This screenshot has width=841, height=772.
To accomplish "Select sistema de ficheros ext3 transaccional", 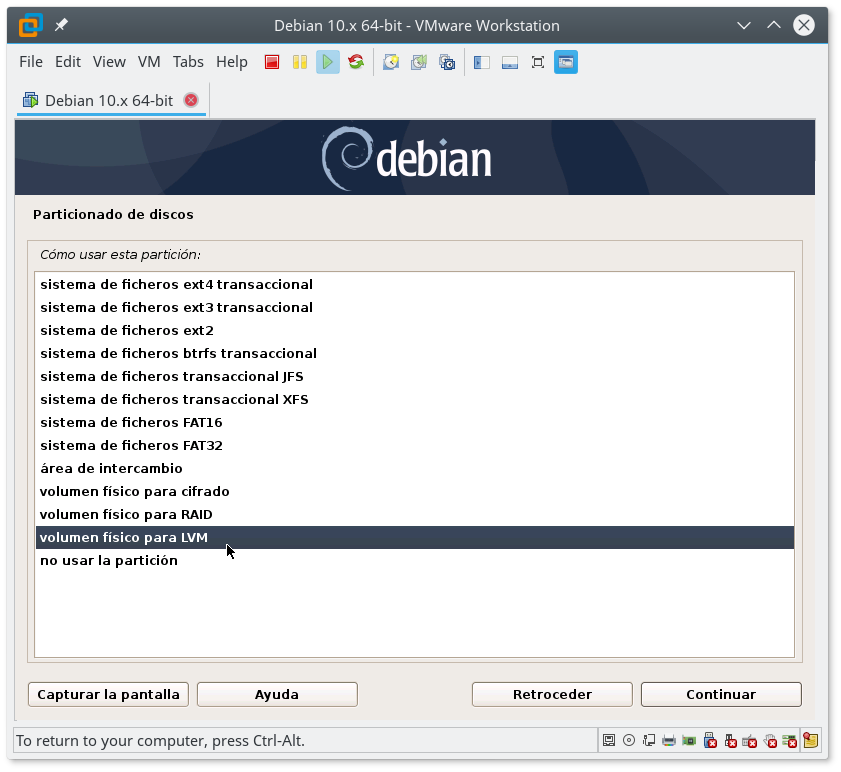I will [415, 307].
